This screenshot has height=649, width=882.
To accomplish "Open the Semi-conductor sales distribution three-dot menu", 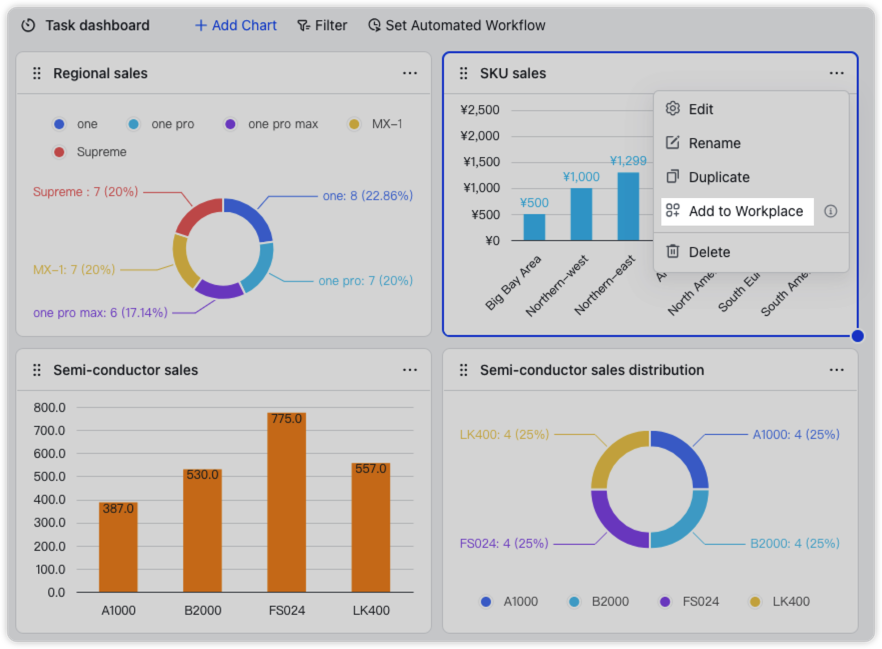I will 837,369.
